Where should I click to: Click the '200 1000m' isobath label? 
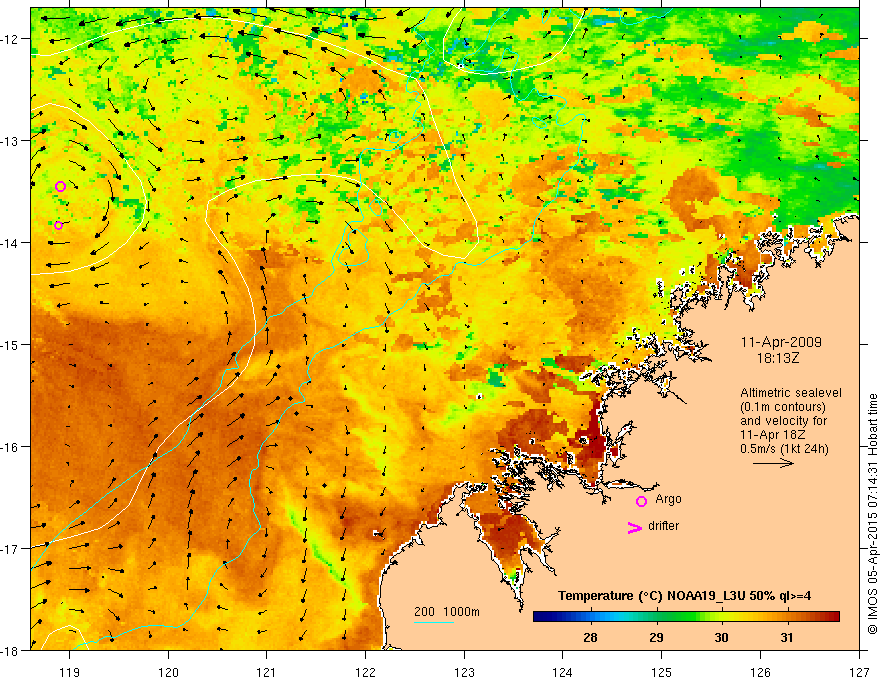(x=447, y=612)
